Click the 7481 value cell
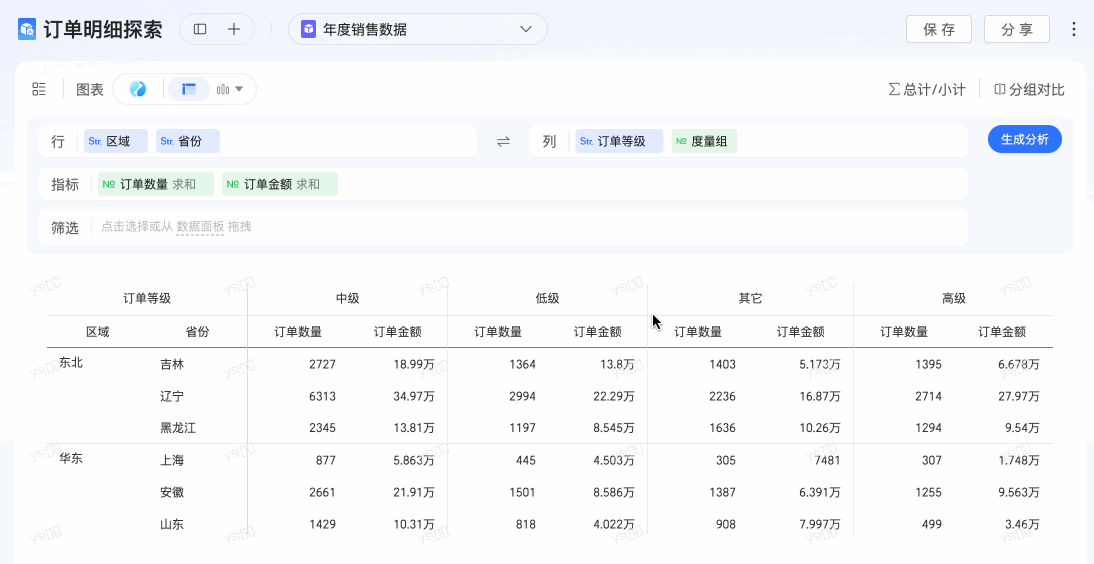 tap(827, 461)
